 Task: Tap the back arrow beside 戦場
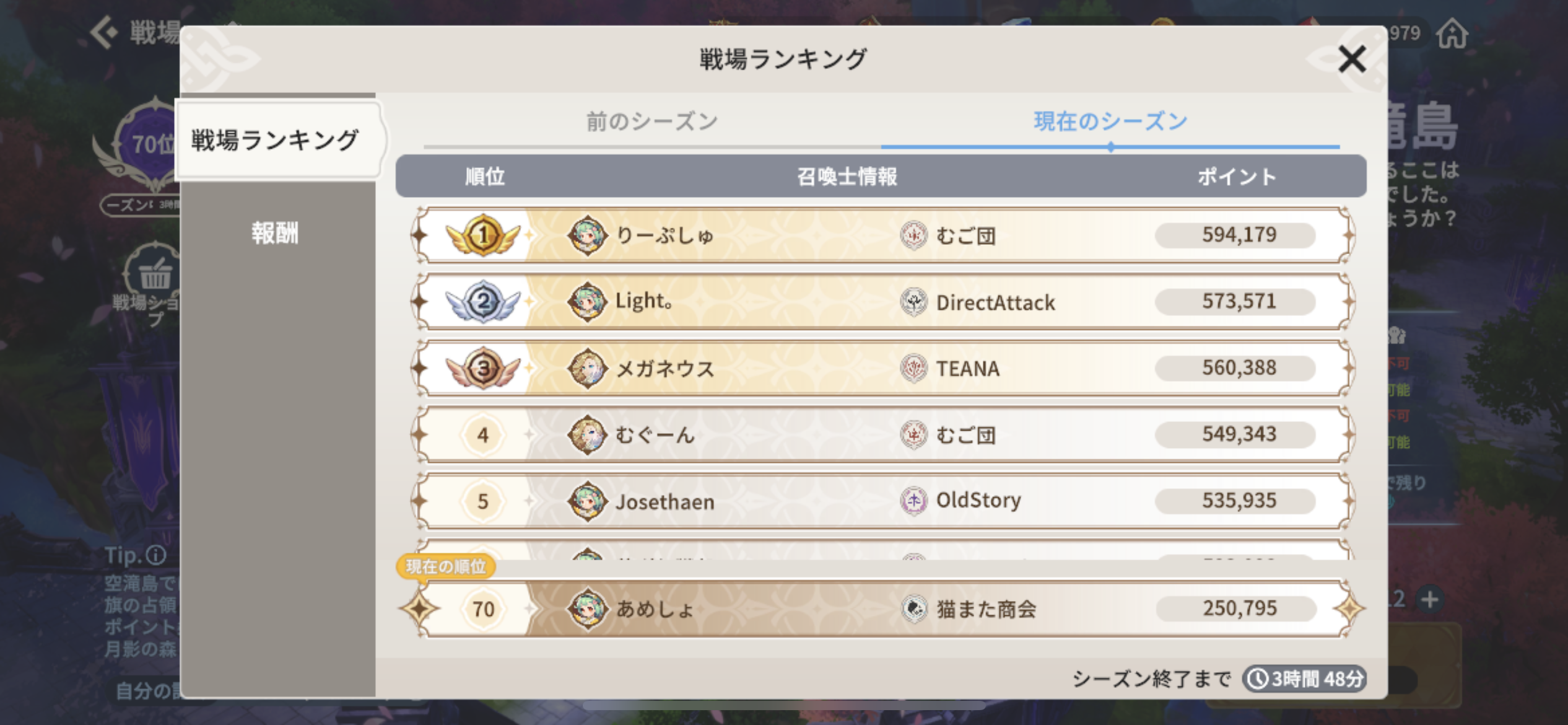coord(104,32)
